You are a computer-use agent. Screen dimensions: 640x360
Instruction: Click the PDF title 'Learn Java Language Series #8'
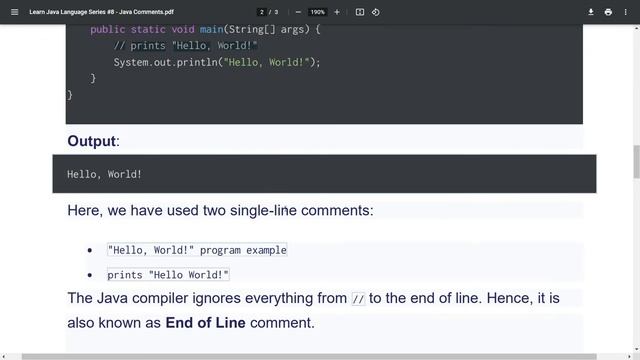(101, 12)
